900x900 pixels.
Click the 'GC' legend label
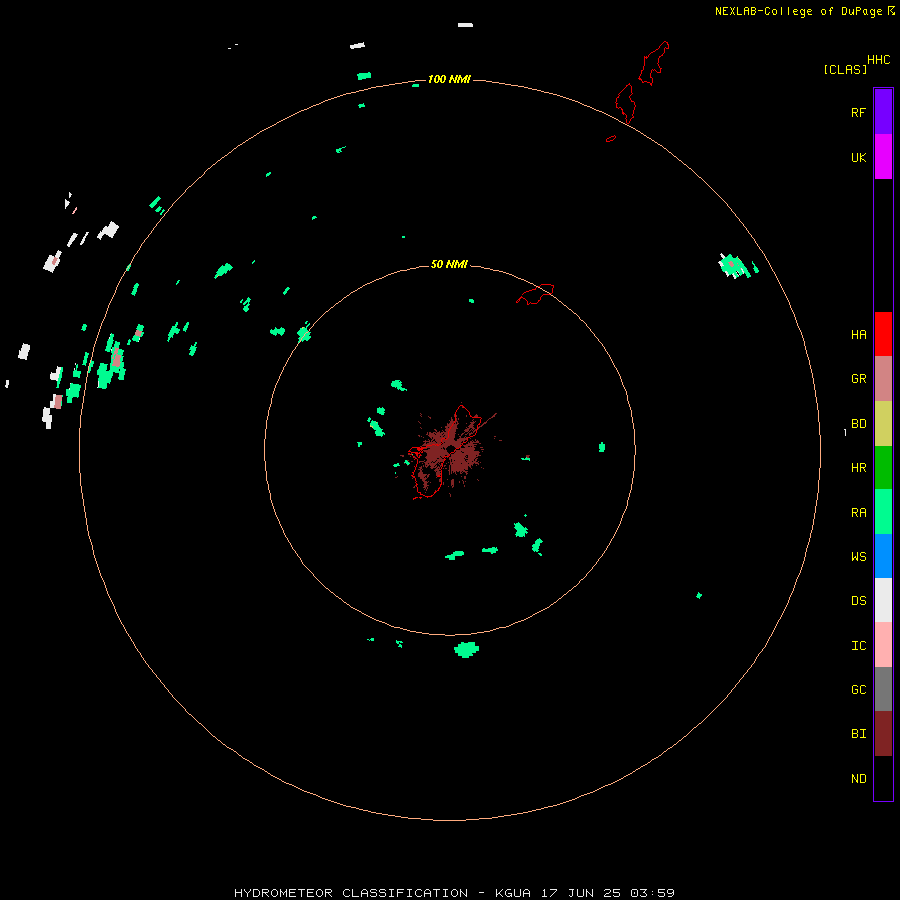(859, 690)
